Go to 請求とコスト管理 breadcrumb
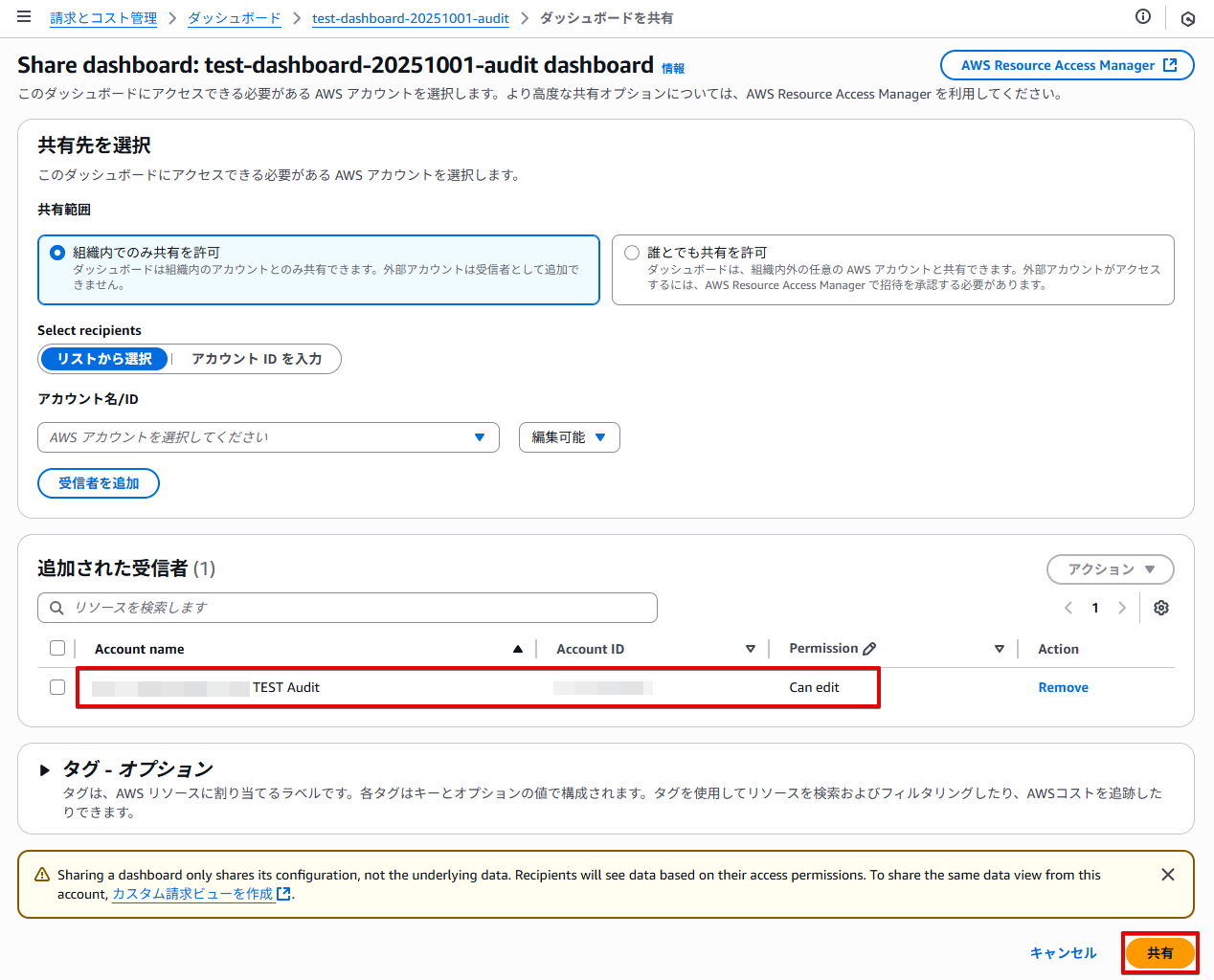This screenshot has width=1214, height=980. pos(103,18)
